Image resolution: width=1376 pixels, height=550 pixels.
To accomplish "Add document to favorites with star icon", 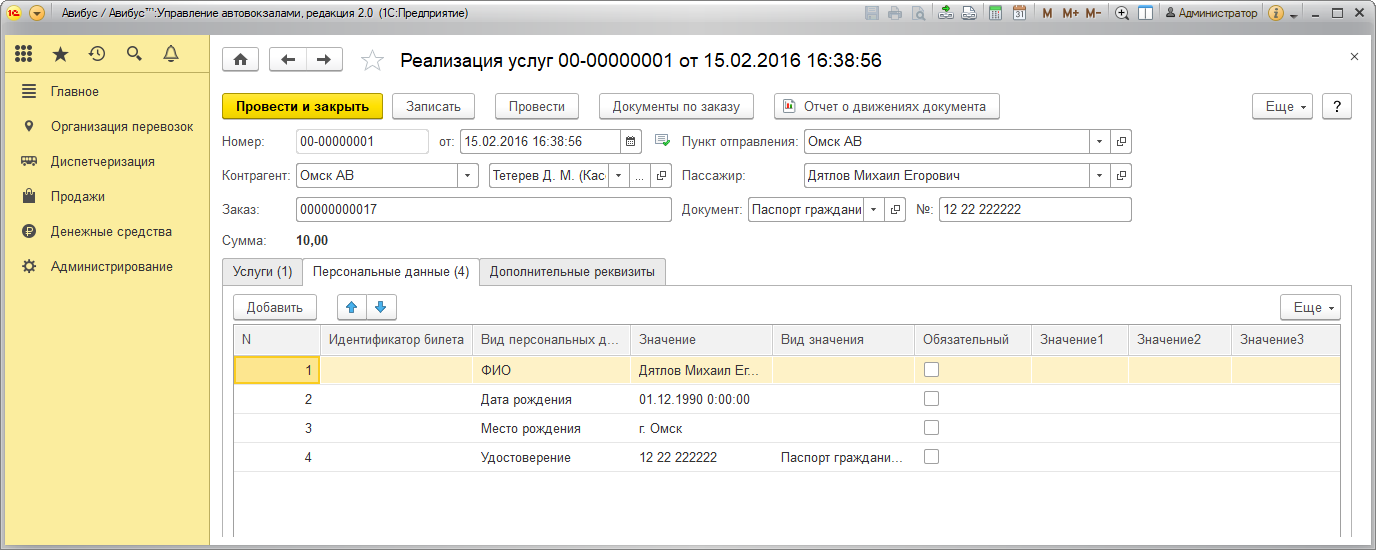I will [372, 61].
